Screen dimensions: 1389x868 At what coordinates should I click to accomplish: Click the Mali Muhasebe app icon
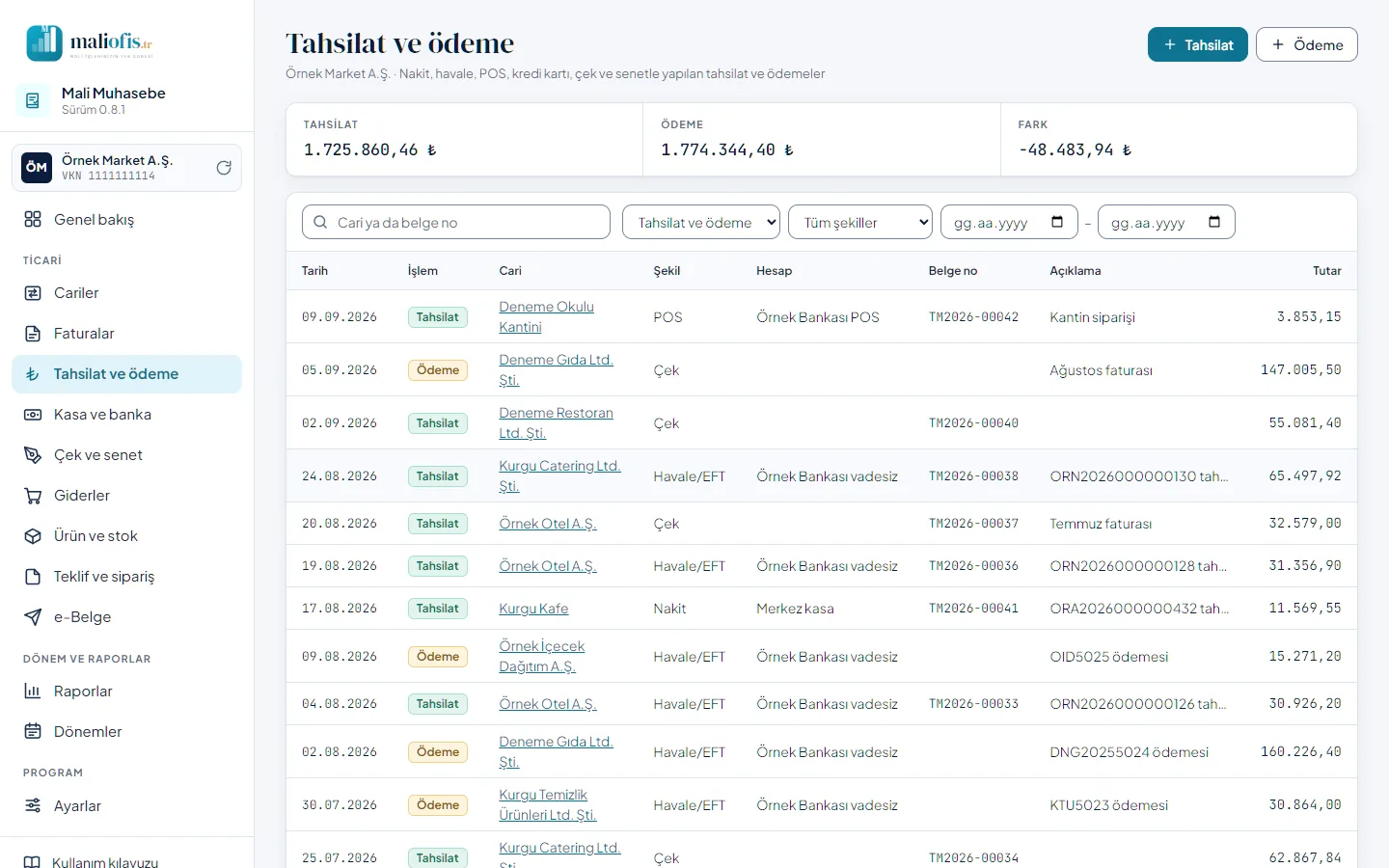coord(33,100)
